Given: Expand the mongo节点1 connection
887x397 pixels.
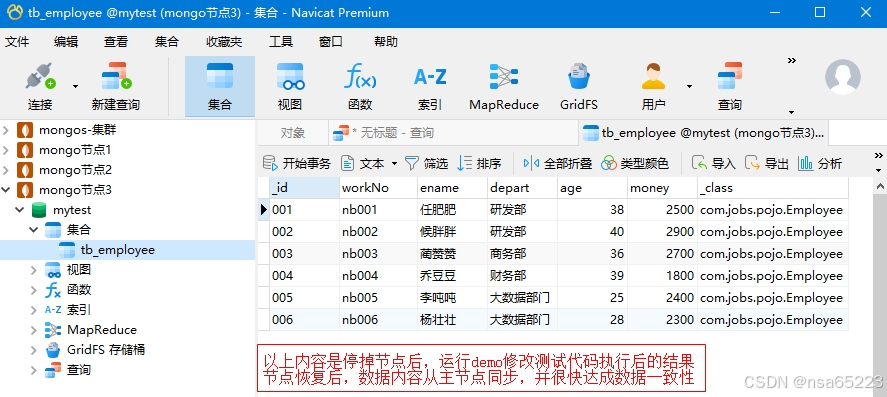Looking at the screenshot, I should [6, 150].
